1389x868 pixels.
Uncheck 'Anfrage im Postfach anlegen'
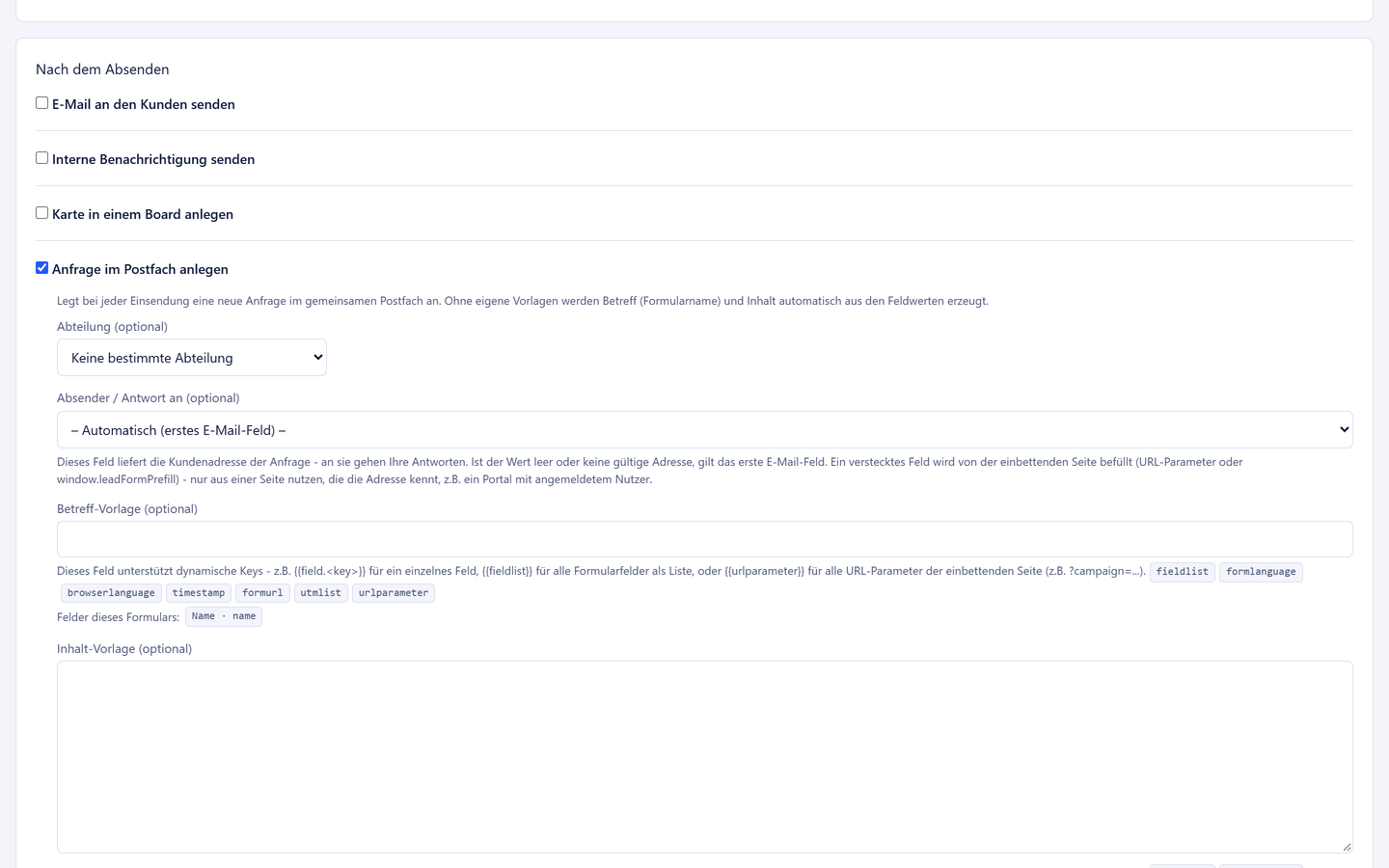pos(41,268)
